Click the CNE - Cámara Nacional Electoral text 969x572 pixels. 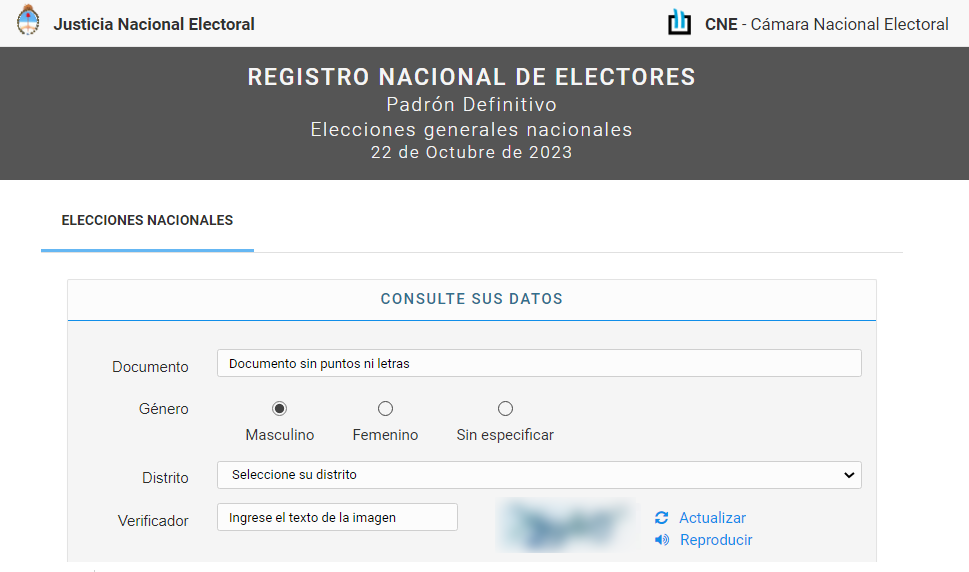[x=826, y=24]
